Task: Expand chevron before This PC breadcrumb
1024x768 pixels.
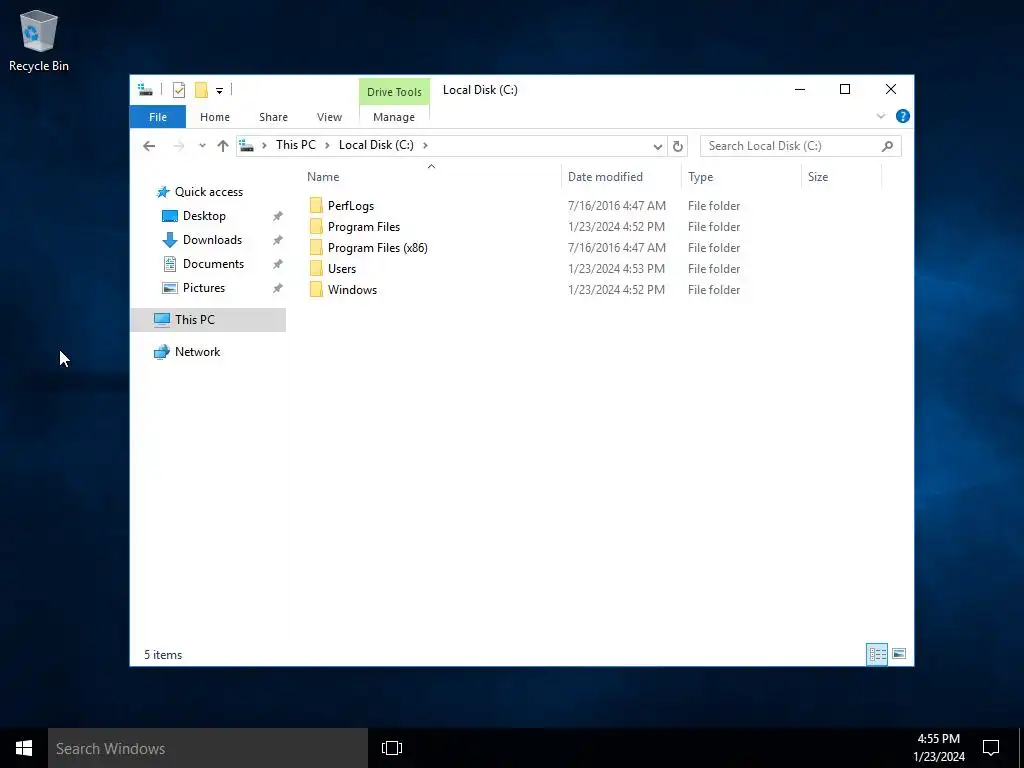Action: point(264,146)
